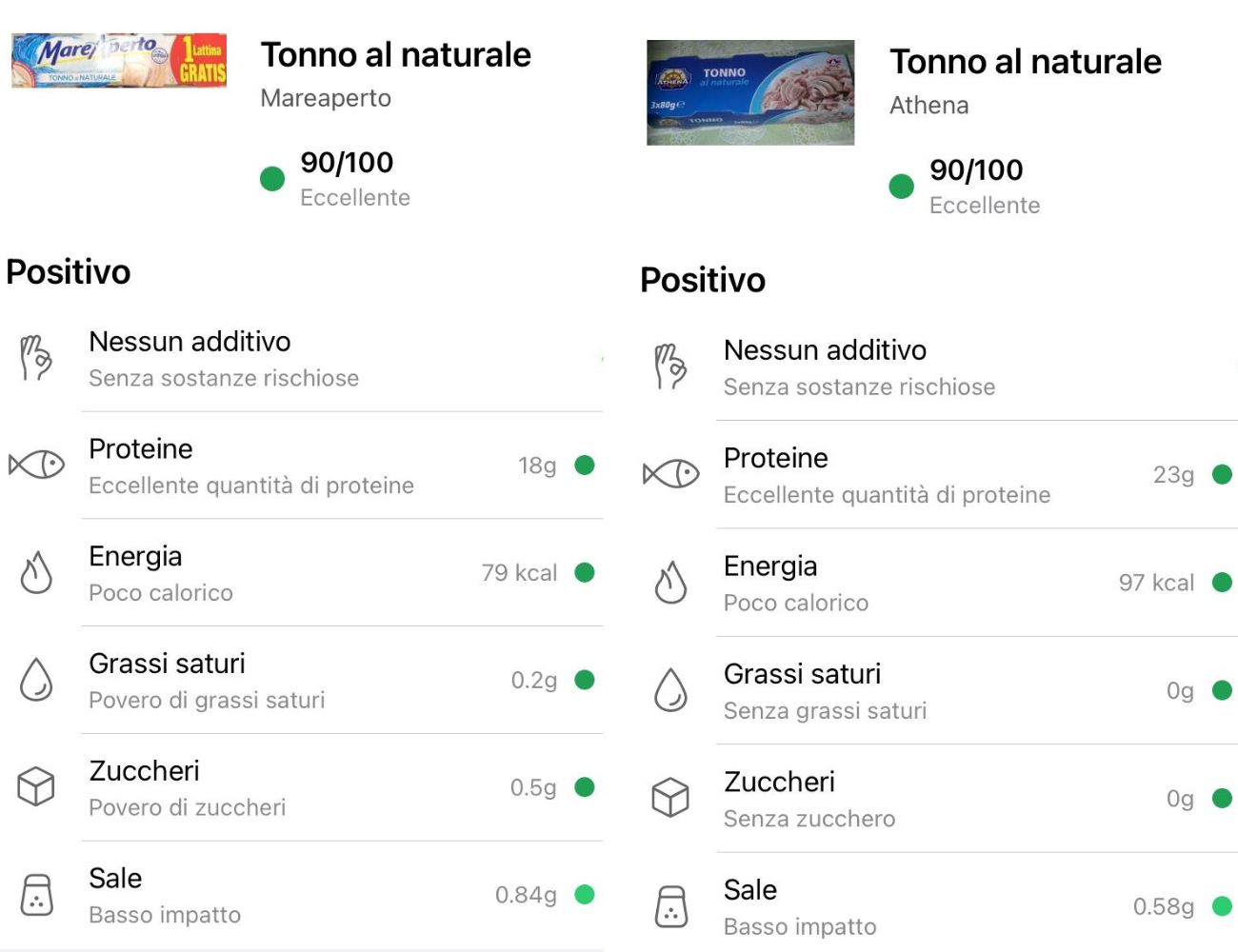Toggle the green indicator beside 97 kcal

[x=1220, y=583]
